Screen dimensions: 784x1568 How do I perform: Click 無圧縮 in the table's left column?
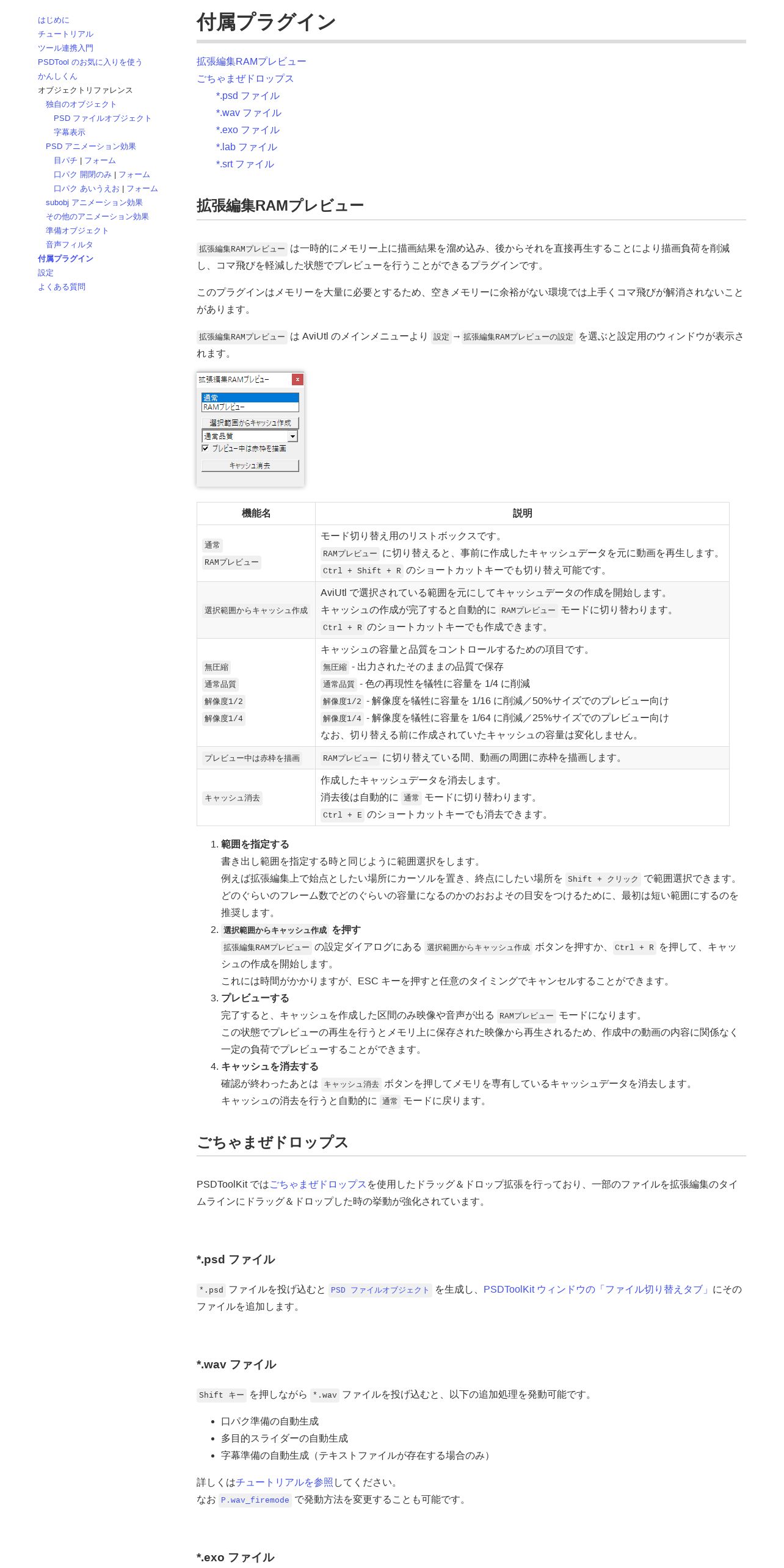tap(217, 667)
